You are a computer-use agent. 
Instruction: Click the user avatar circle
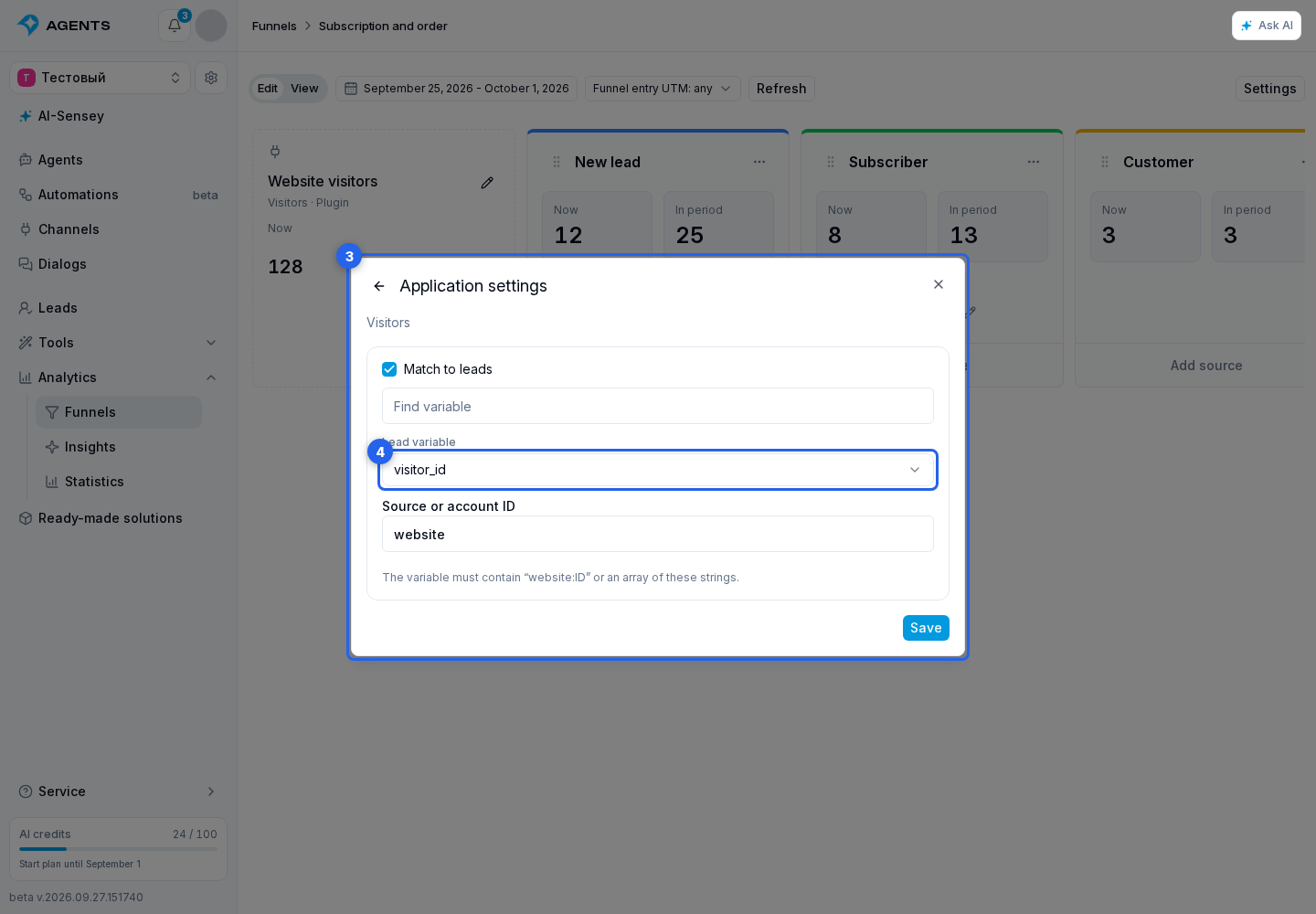(211, 26)
